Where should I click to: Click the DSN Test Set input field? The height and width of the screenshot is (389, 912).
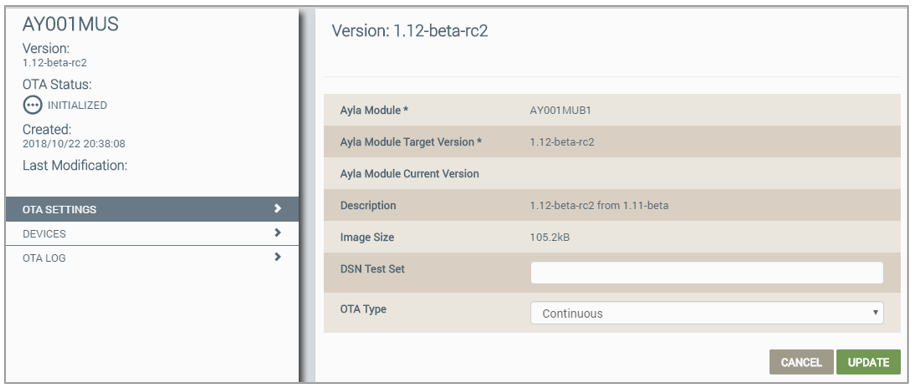707,273
